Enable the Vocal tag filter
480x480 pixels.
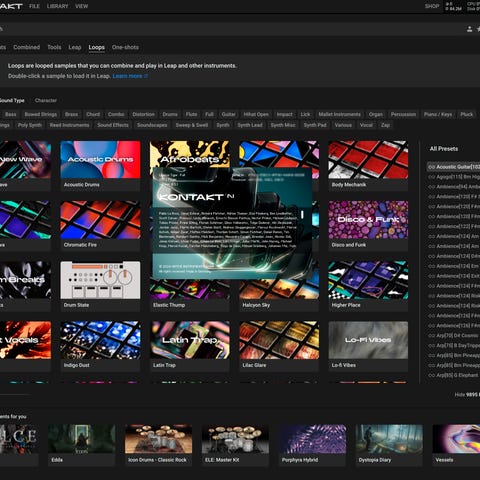(x=366, y=125)
